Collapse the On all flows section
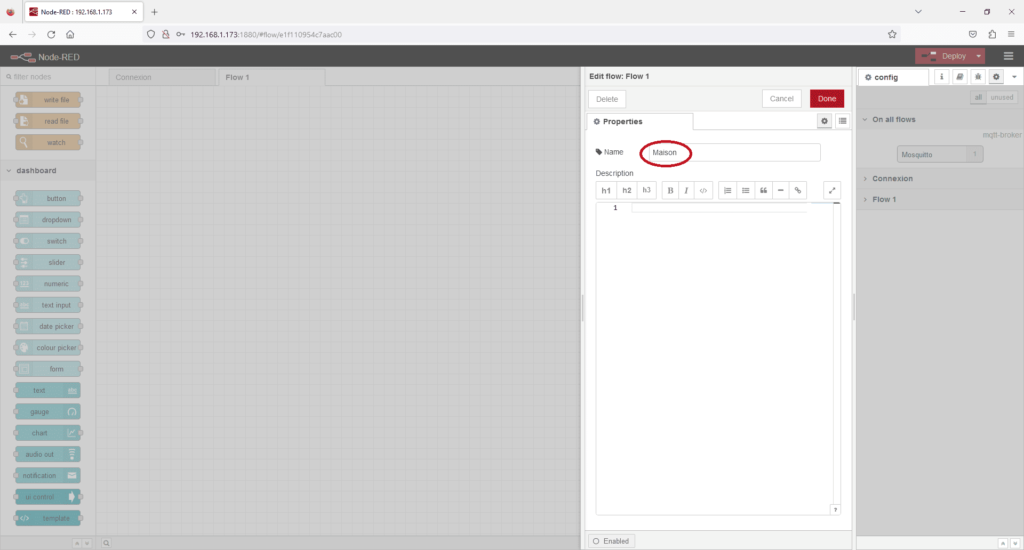Viewport: 1024px width, 550px height. click(x=893, y=119)
